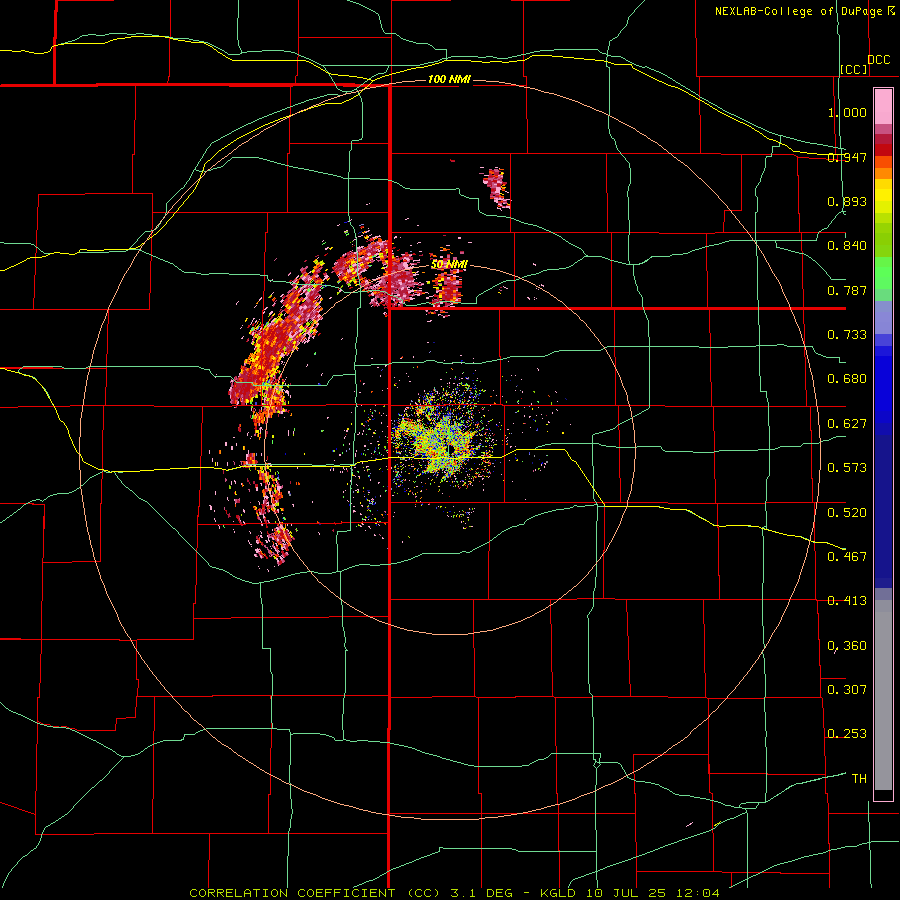Select the 0.787 scale value
900x900 pixels.
tap(847, 290)
